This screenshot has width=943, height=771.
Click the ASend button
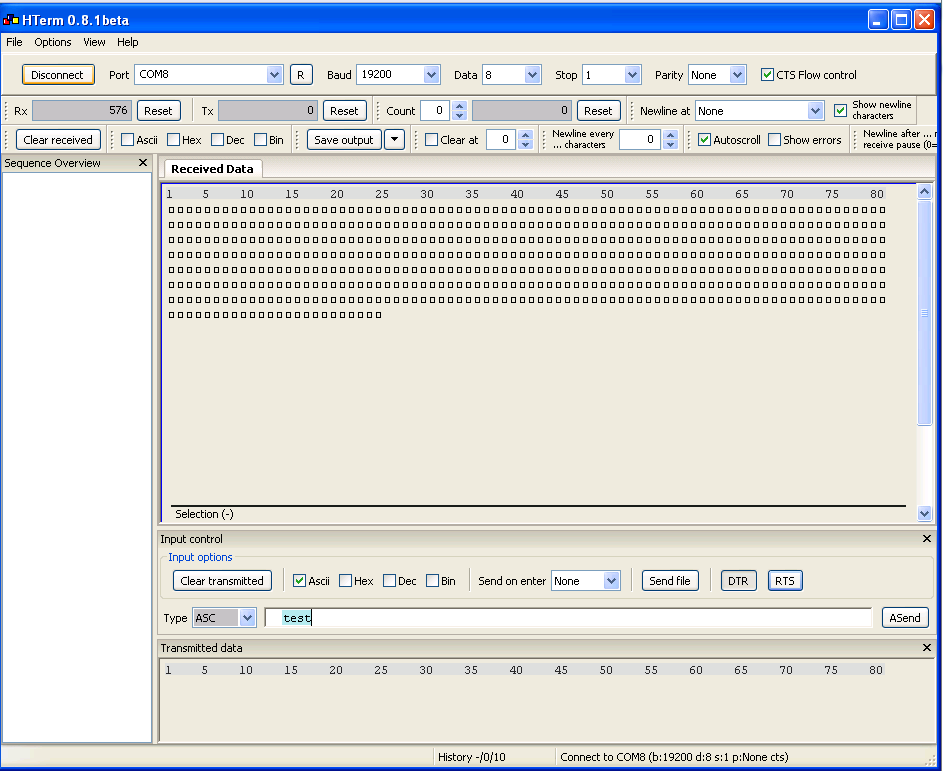[x=905, y=618]
